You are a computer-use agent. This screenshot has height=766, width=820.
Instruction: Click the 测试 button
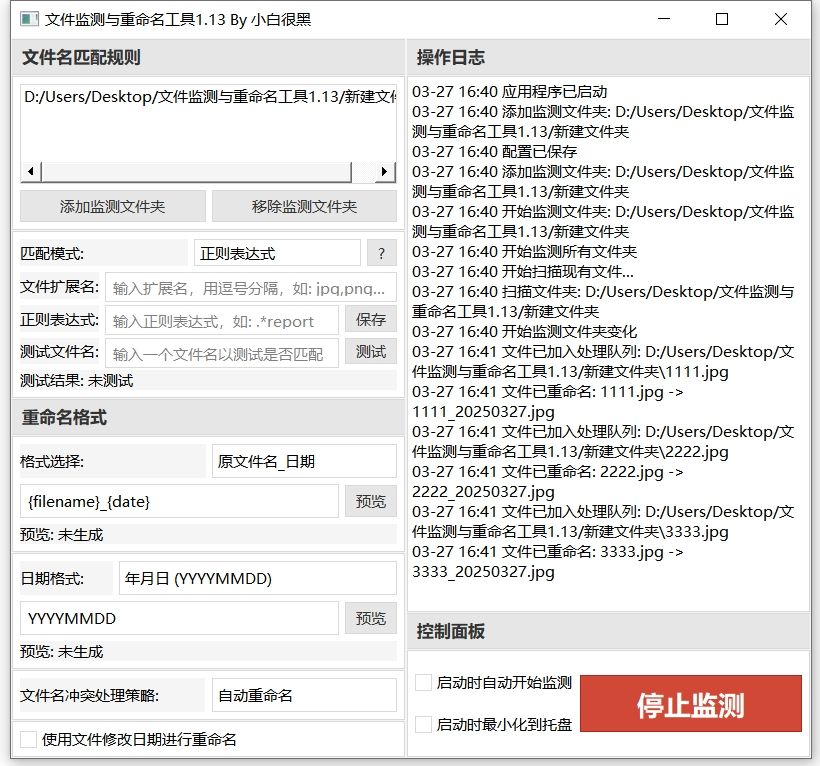pos(371,352)
